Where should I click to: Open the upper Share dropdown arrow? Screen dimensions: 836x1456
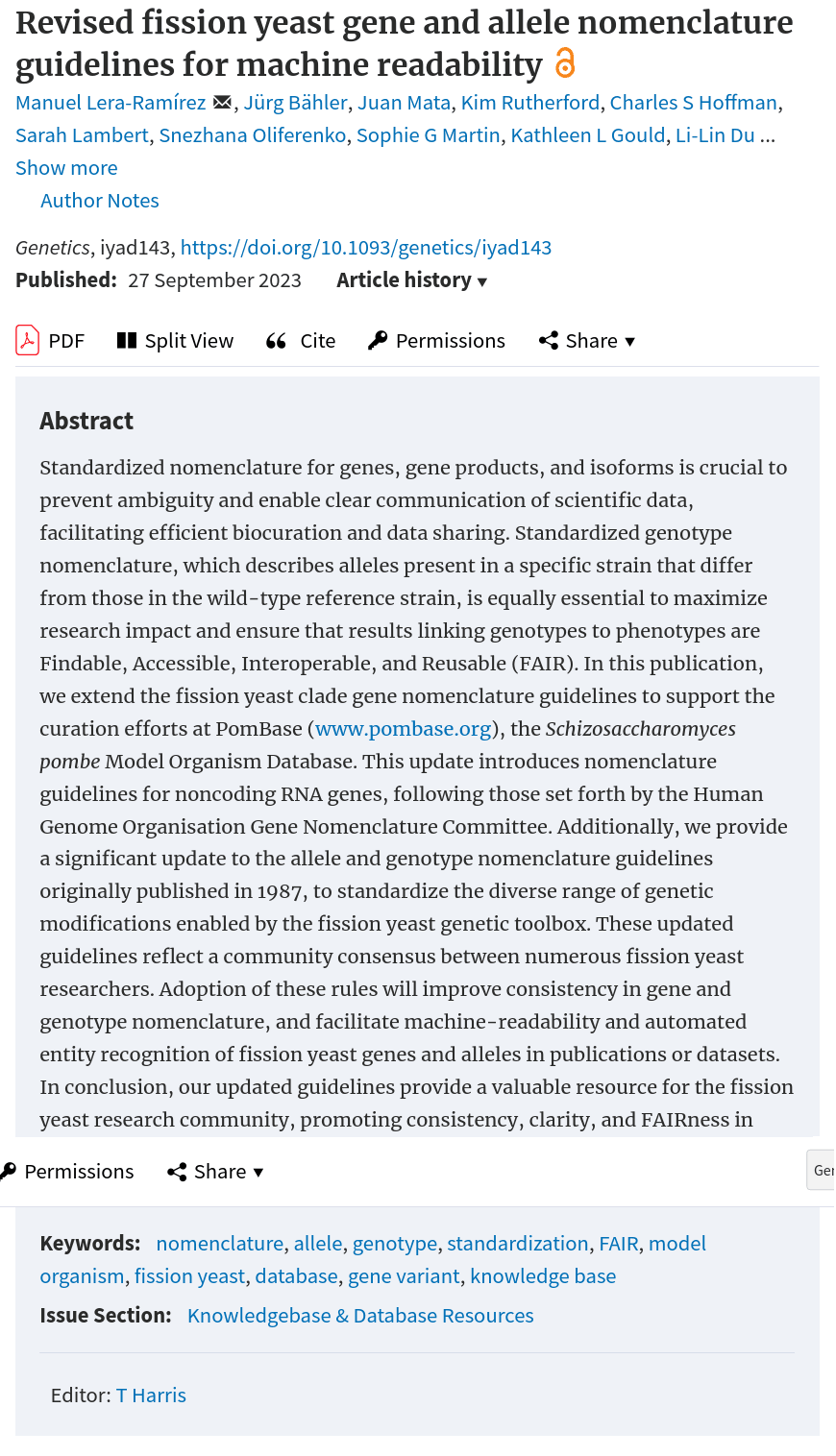pyautogui.click(x=630, y=341)
